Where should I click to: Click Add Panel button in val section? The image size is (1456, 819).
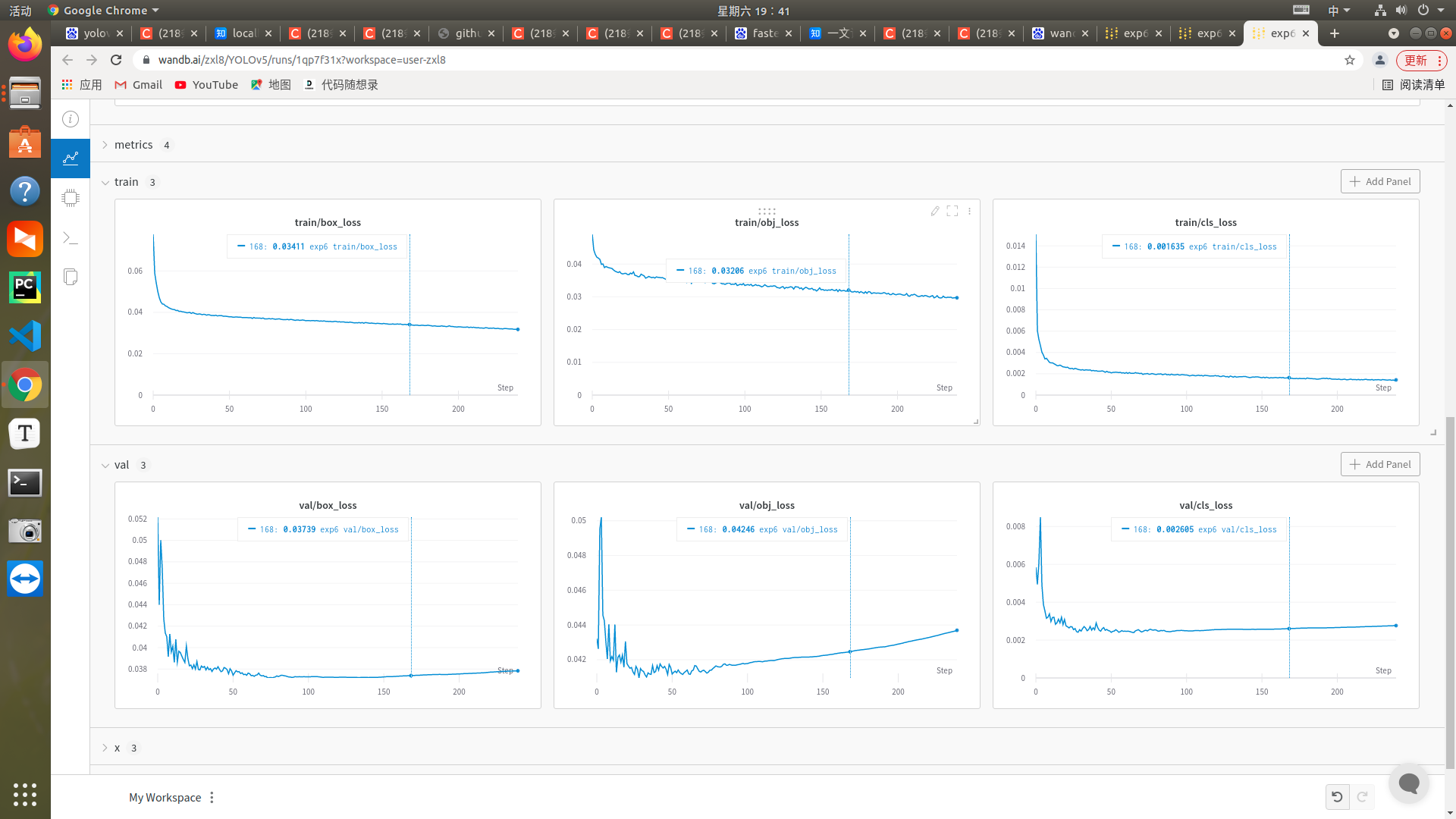coord(1379,464)
